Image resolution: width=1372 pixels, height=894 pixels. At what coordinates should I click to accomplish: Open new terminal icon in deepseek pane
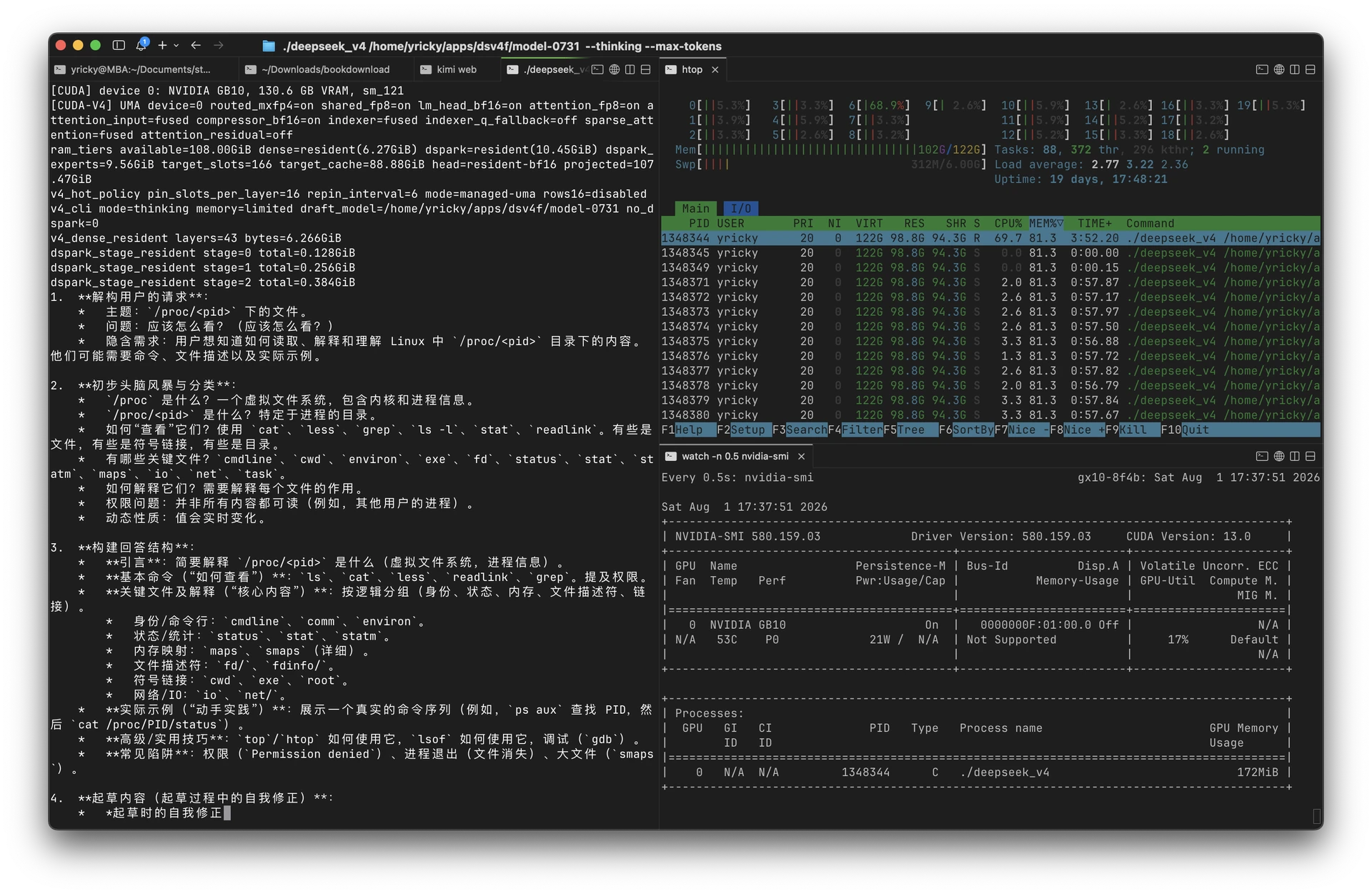(x=597, y=69)
